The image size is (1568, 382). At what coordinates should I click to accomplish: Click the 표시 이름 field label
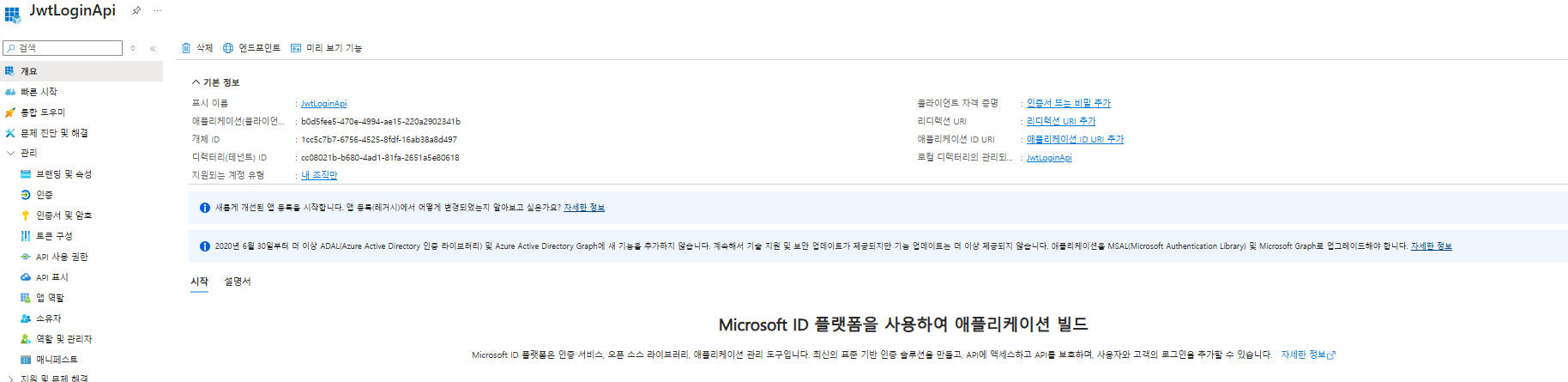[x=210, y=103]
